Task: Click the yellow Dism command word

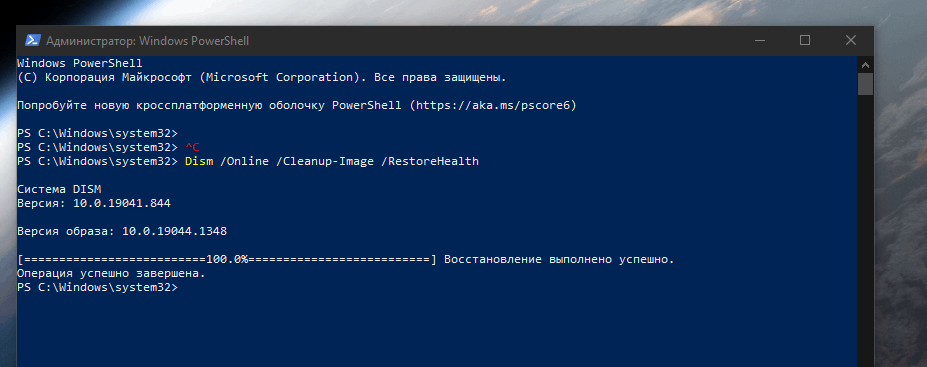Action: pyautogui.click(x=199, y=161)
